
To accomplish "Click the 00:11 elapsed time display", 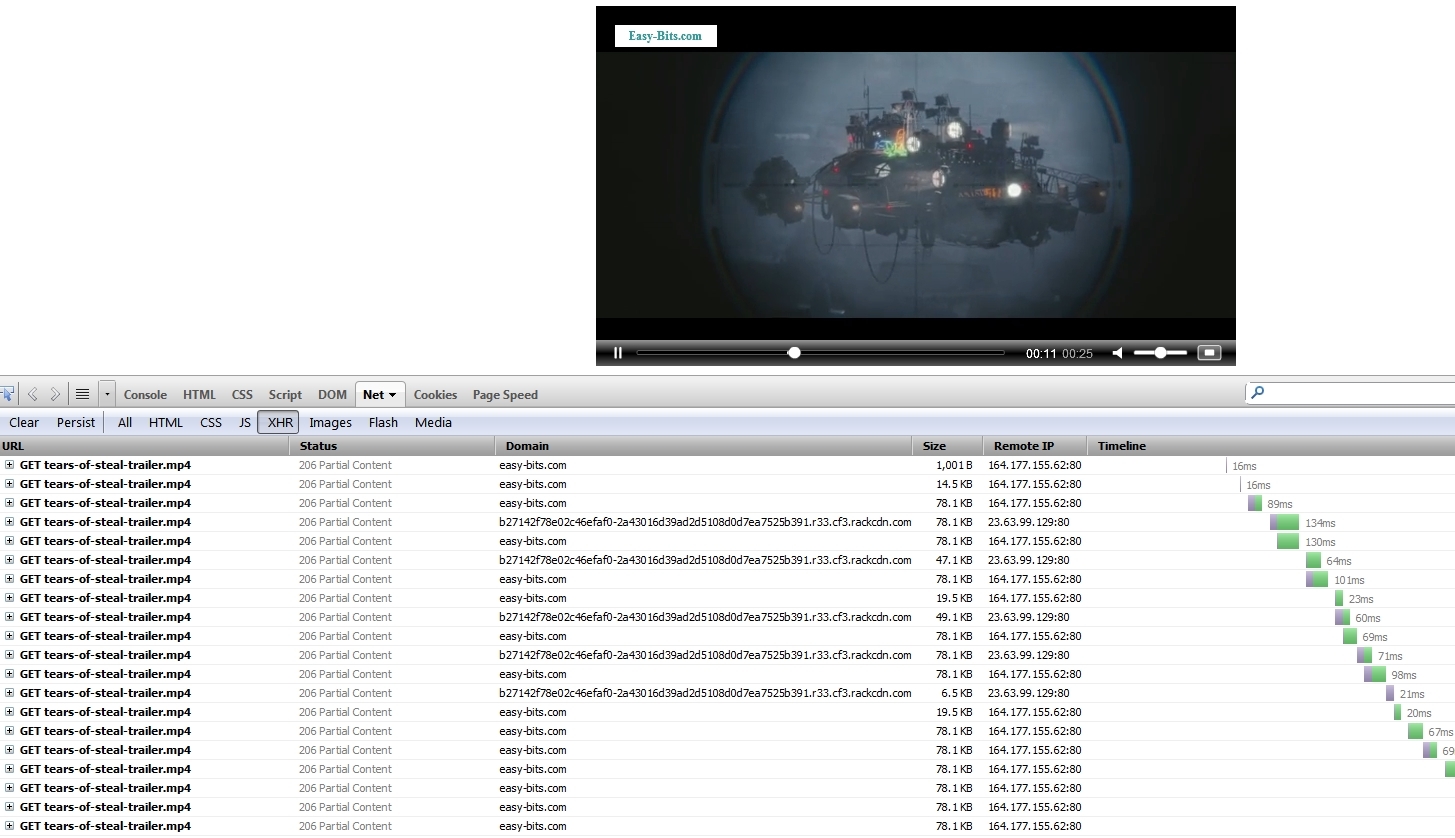I will (x=1041, y=354).
